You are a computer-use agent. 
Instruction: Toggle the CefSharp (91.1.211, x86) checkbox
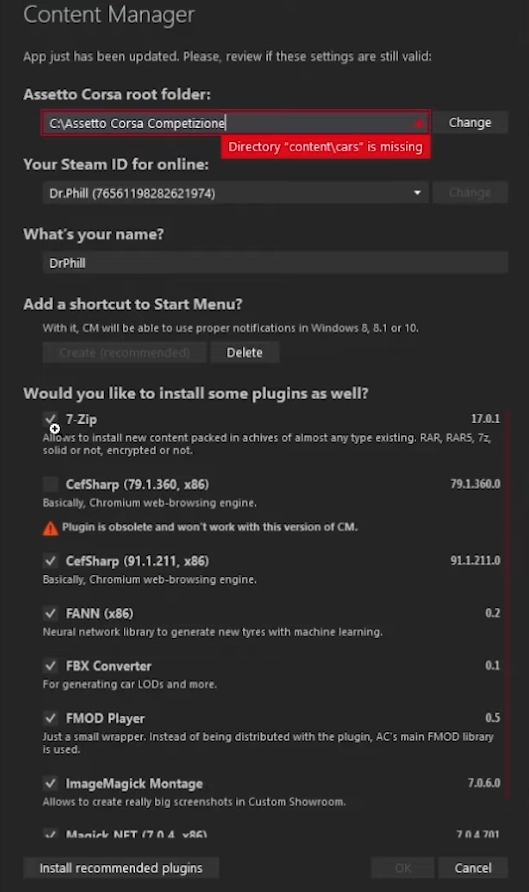[x=51, y=561]
